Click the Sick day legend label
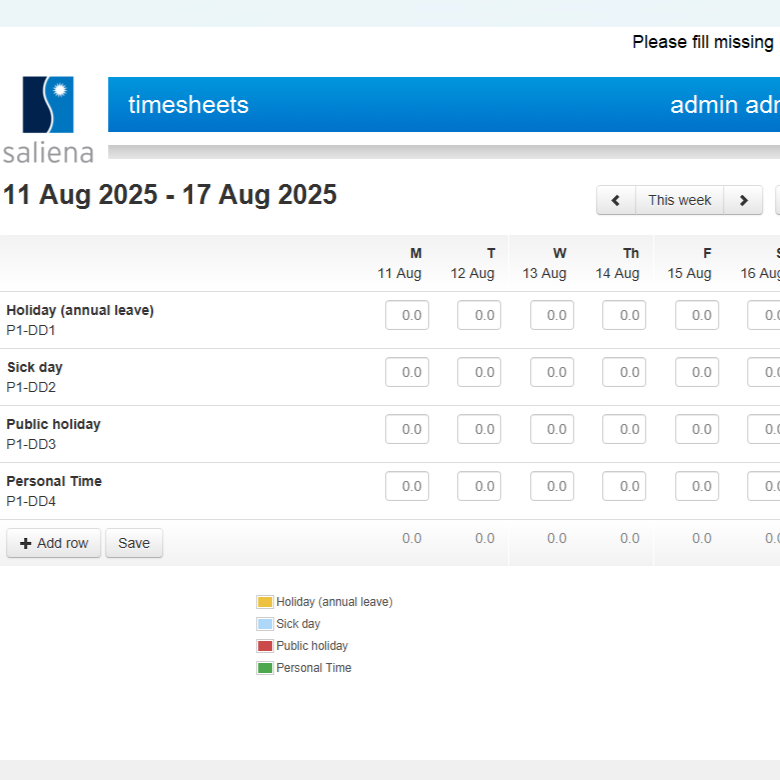The height and width of the screenshot is (780, 780). [x=298, y=624]
